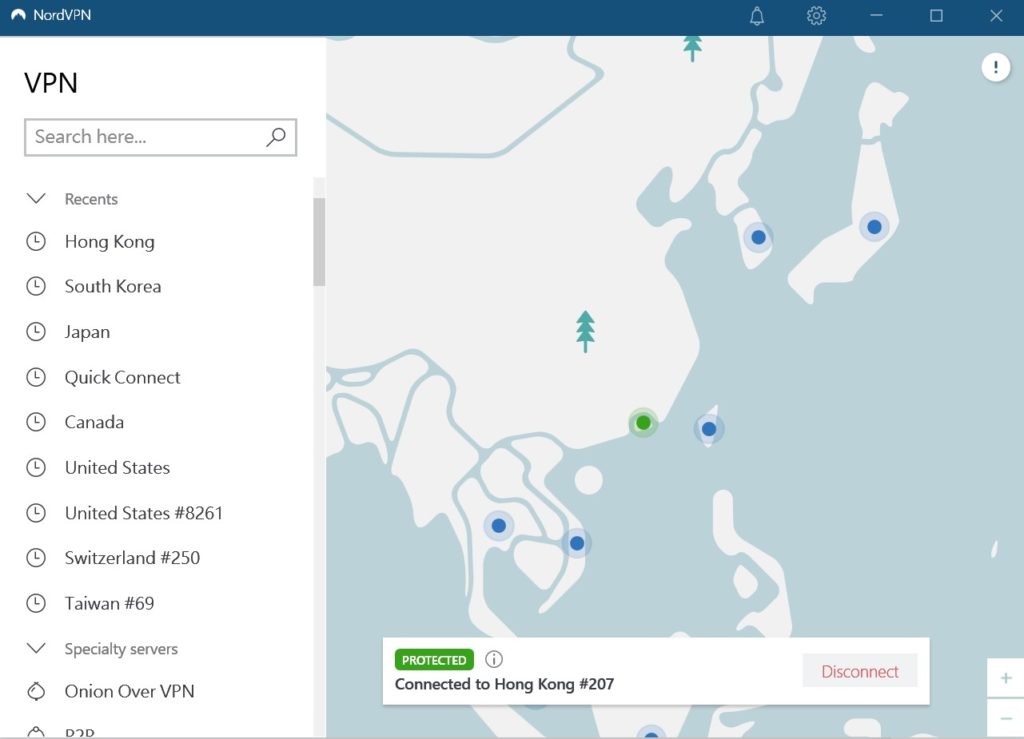Click the clock icon next to Quick Connect

[36, 377]
